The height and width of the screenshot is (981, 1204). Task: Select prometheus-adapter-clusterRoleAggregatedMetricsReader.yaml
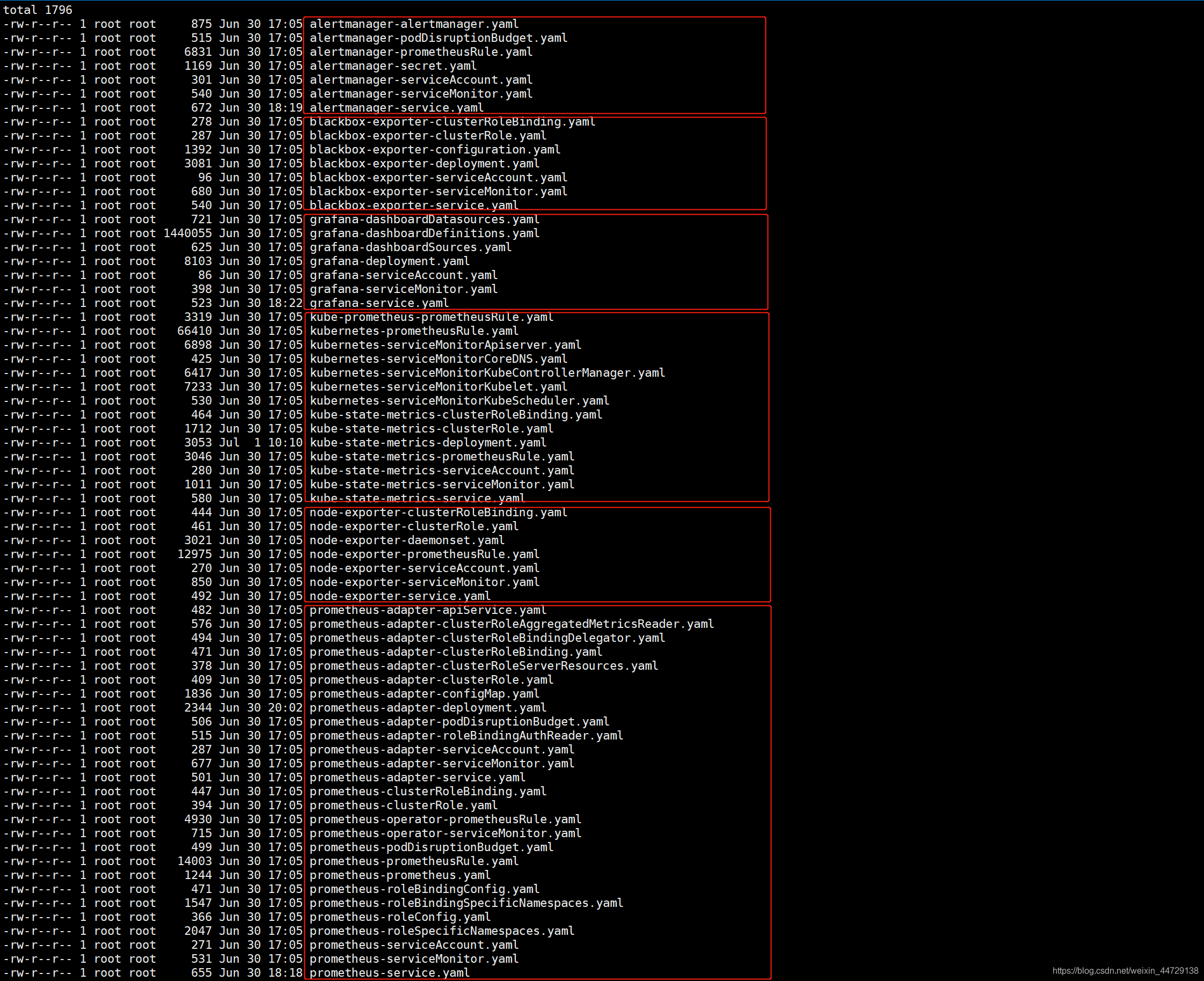pyautogui.click(x=512, y=624)
